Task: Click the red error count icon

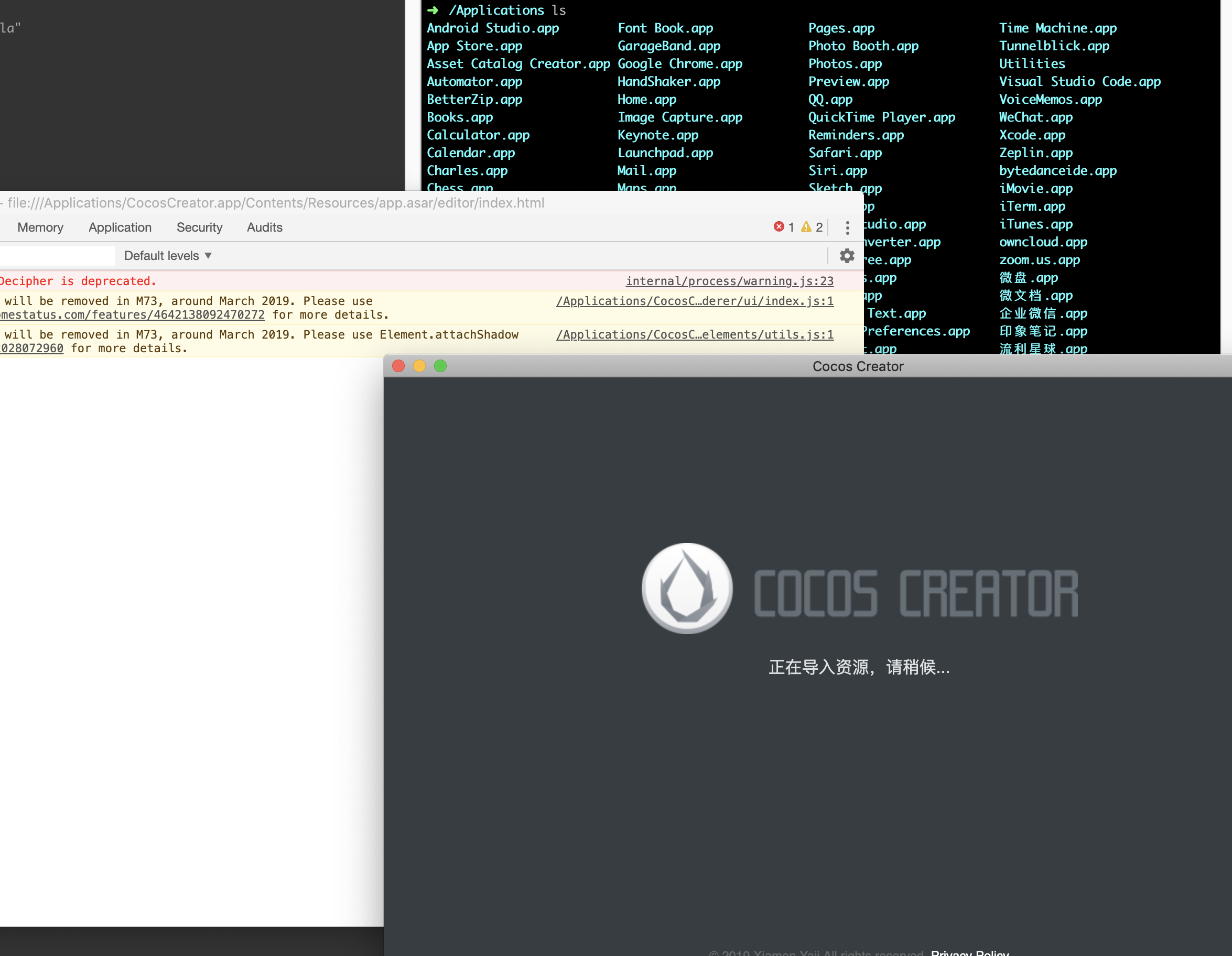Action: 779,227
